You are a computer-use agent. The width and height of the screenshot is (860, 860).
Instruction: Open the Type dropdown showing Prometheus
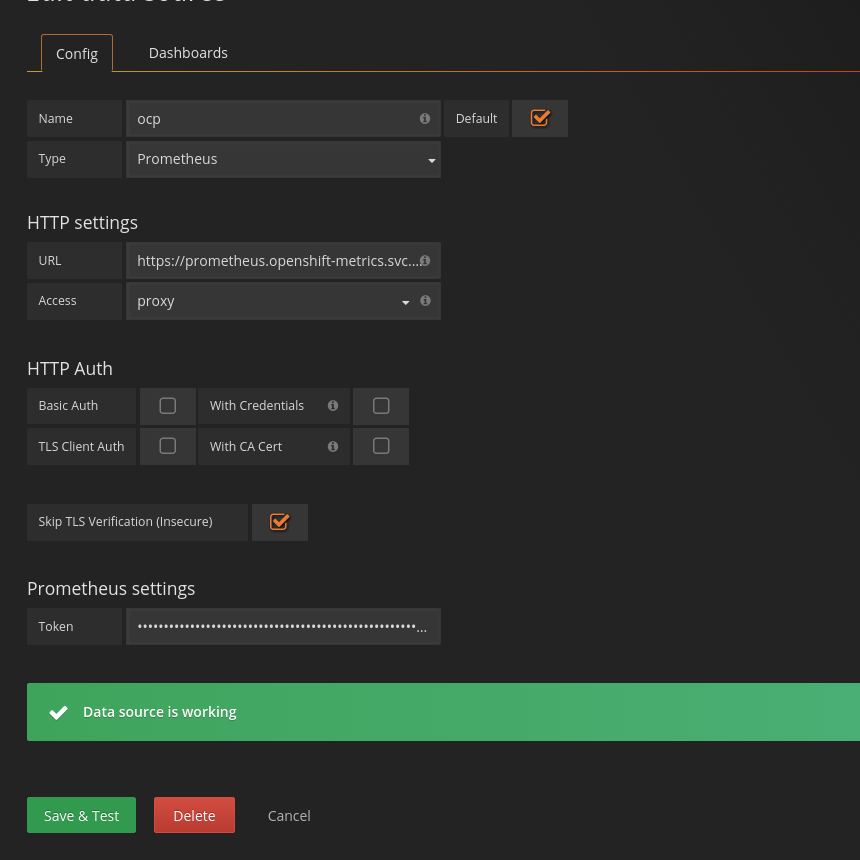[283, 159]
